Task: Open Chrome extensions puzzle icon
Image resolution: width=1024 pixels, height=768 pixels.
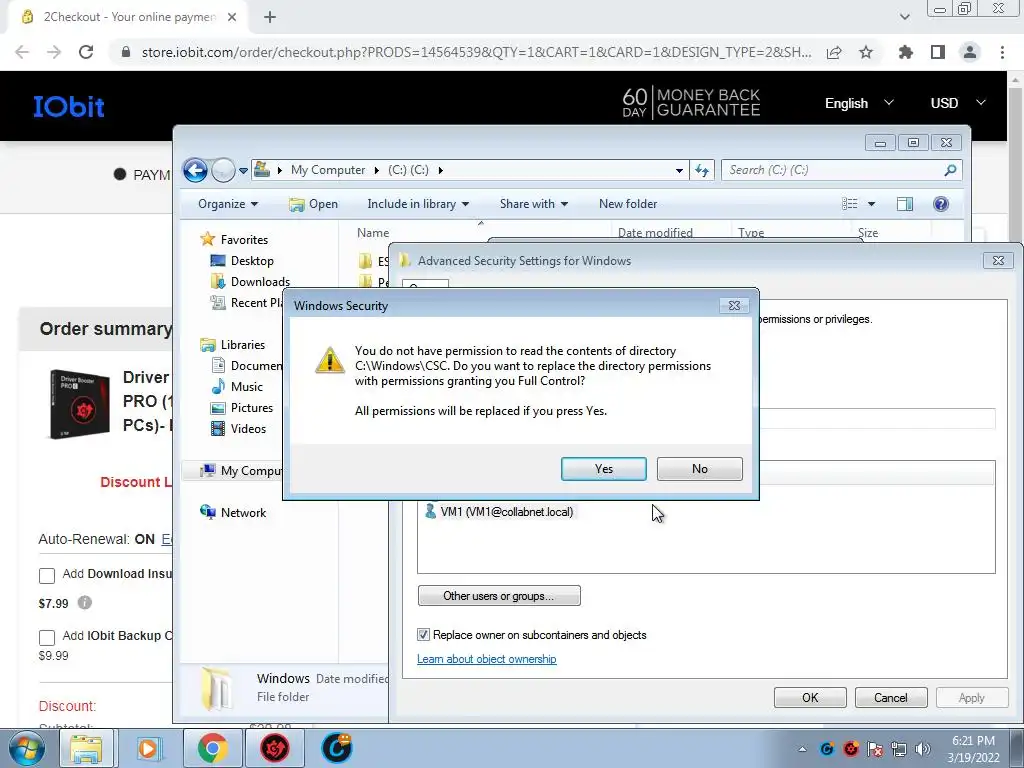Action: point(905,52)
